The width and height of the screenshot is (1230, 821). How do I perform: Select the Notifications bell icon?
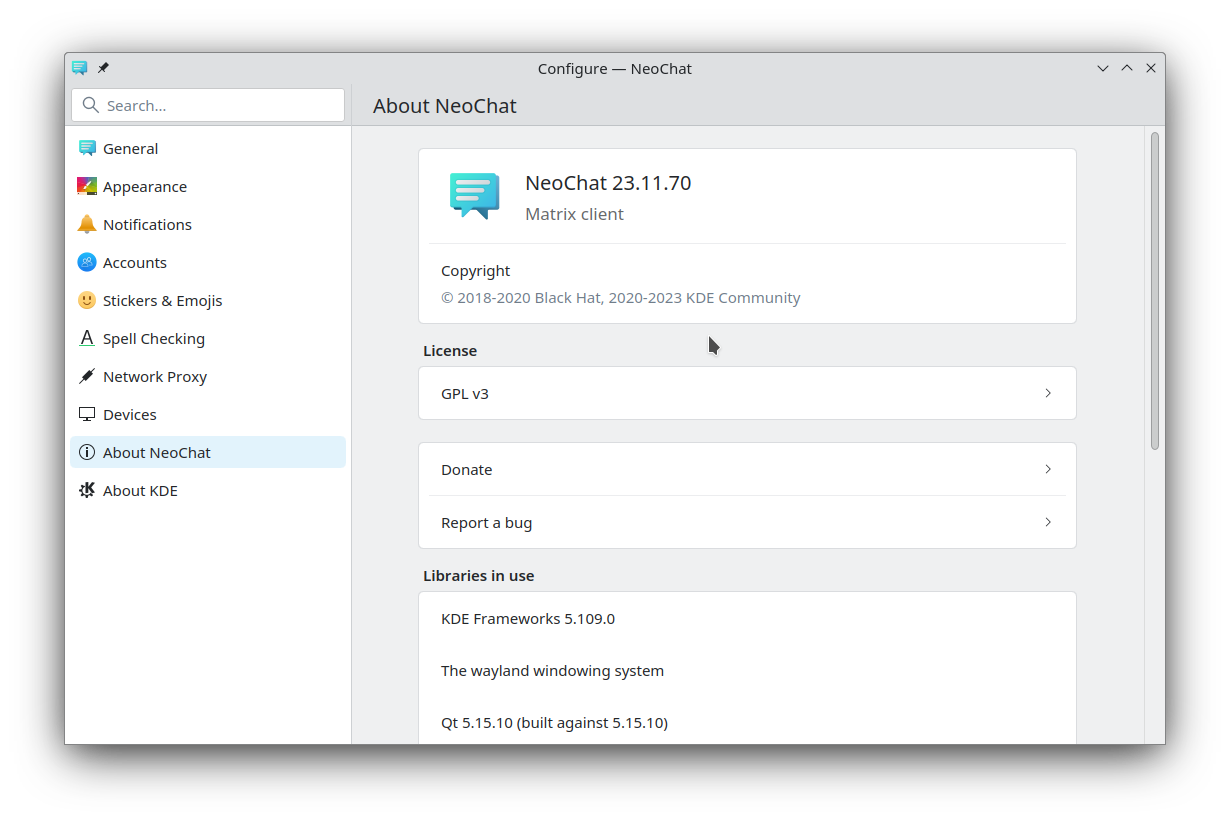click(x=87, y=224)
